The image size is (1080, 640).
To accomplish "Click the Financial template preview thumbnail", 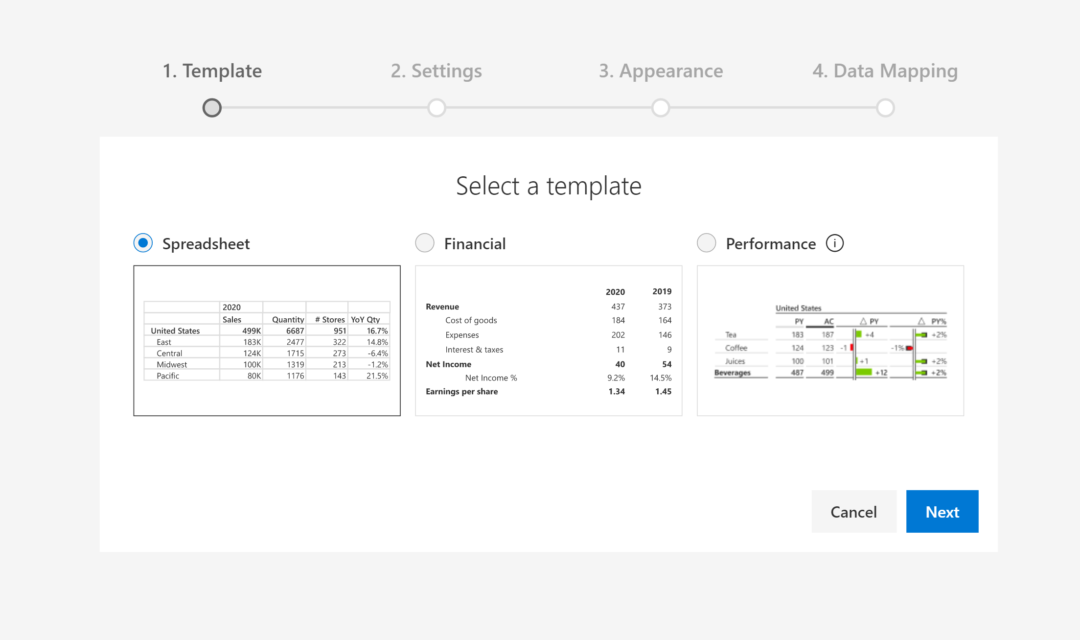I will point(548,340).
